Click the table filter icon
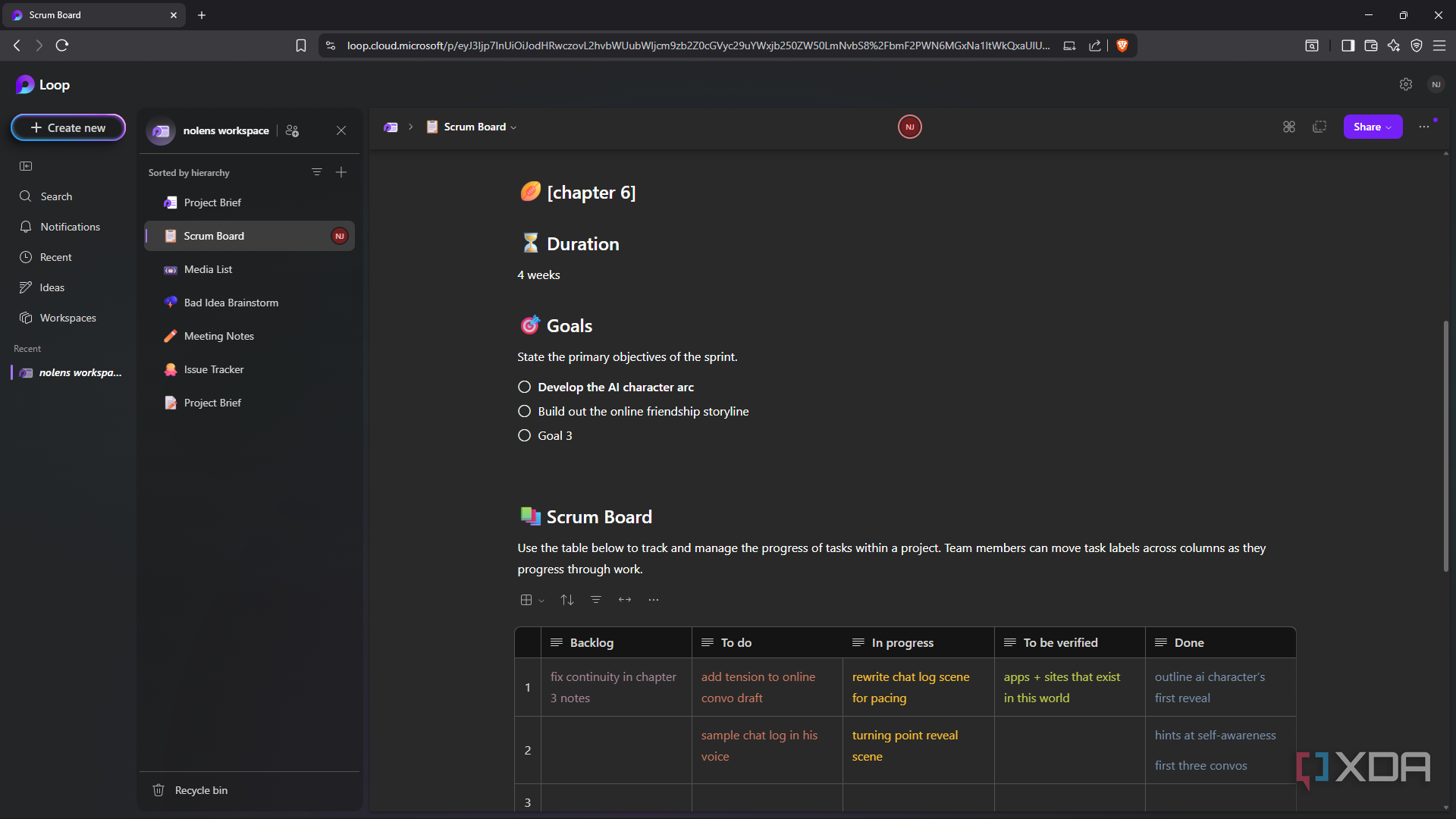The width and height of the screenshot is (1456, 819). [x=596, y=600]
